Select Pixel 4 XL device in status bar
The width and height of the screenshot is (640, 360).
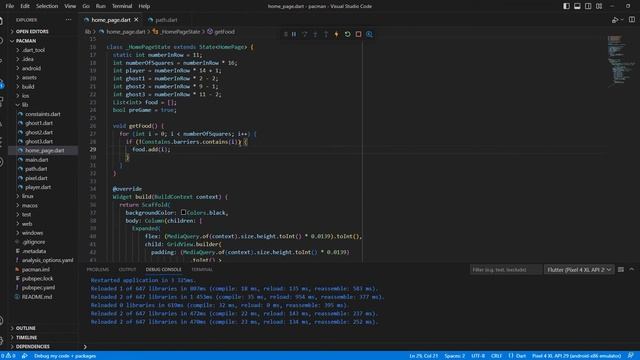(576, 356)
